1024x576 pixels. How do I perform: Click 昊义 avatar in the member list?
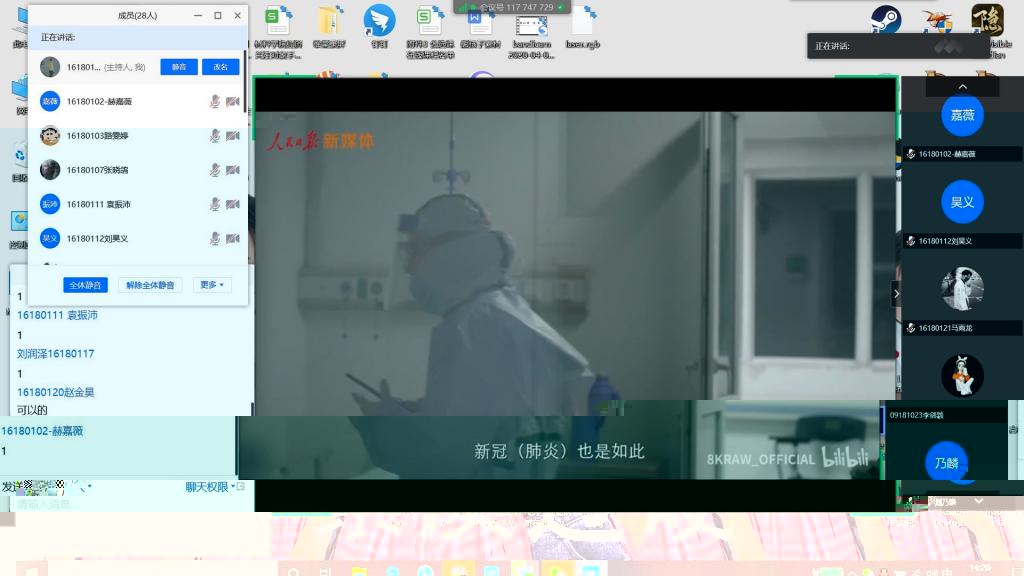[50, 238]
